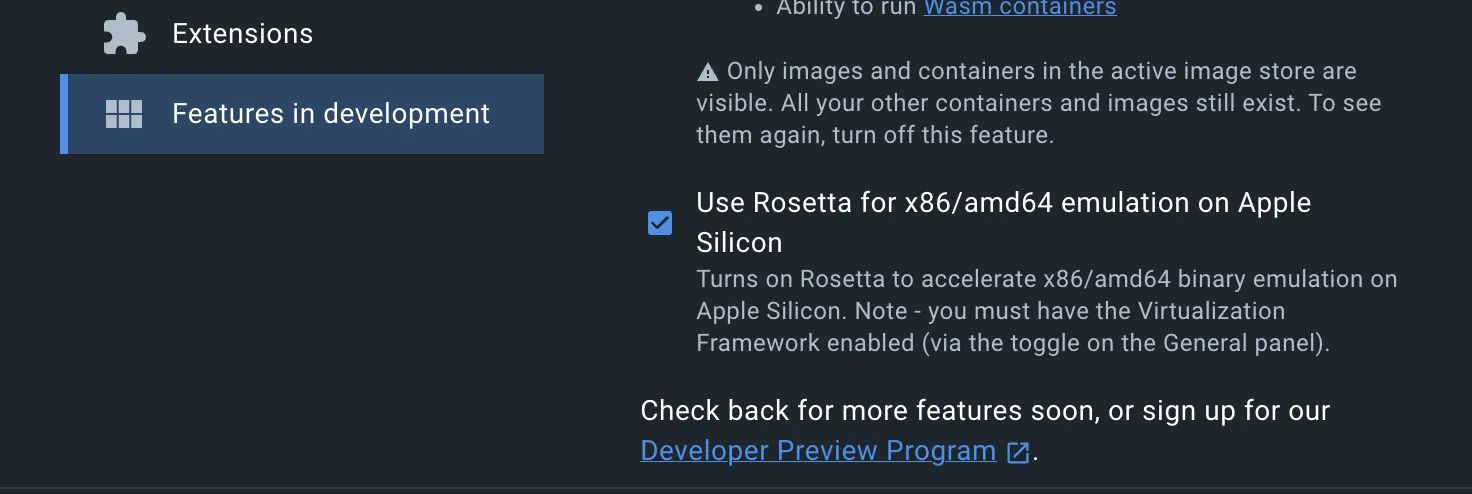Disable the Use Rosetta checkbox

click(660, 223)
